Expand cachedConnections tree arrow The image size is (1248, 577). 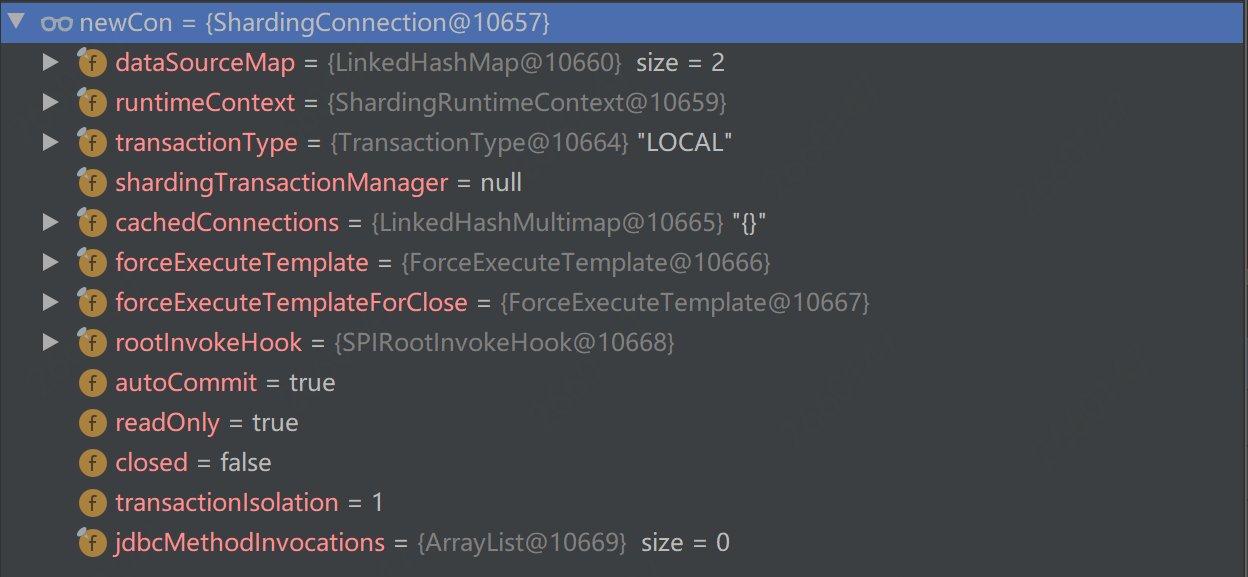tap(50, 223)
